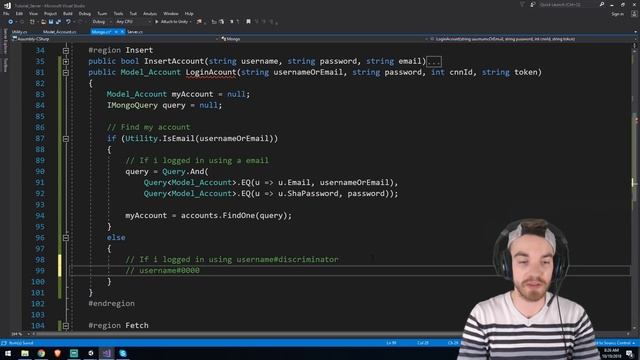Click the Open File folder icon
The image size is (640, 360).
click(43, 22)
